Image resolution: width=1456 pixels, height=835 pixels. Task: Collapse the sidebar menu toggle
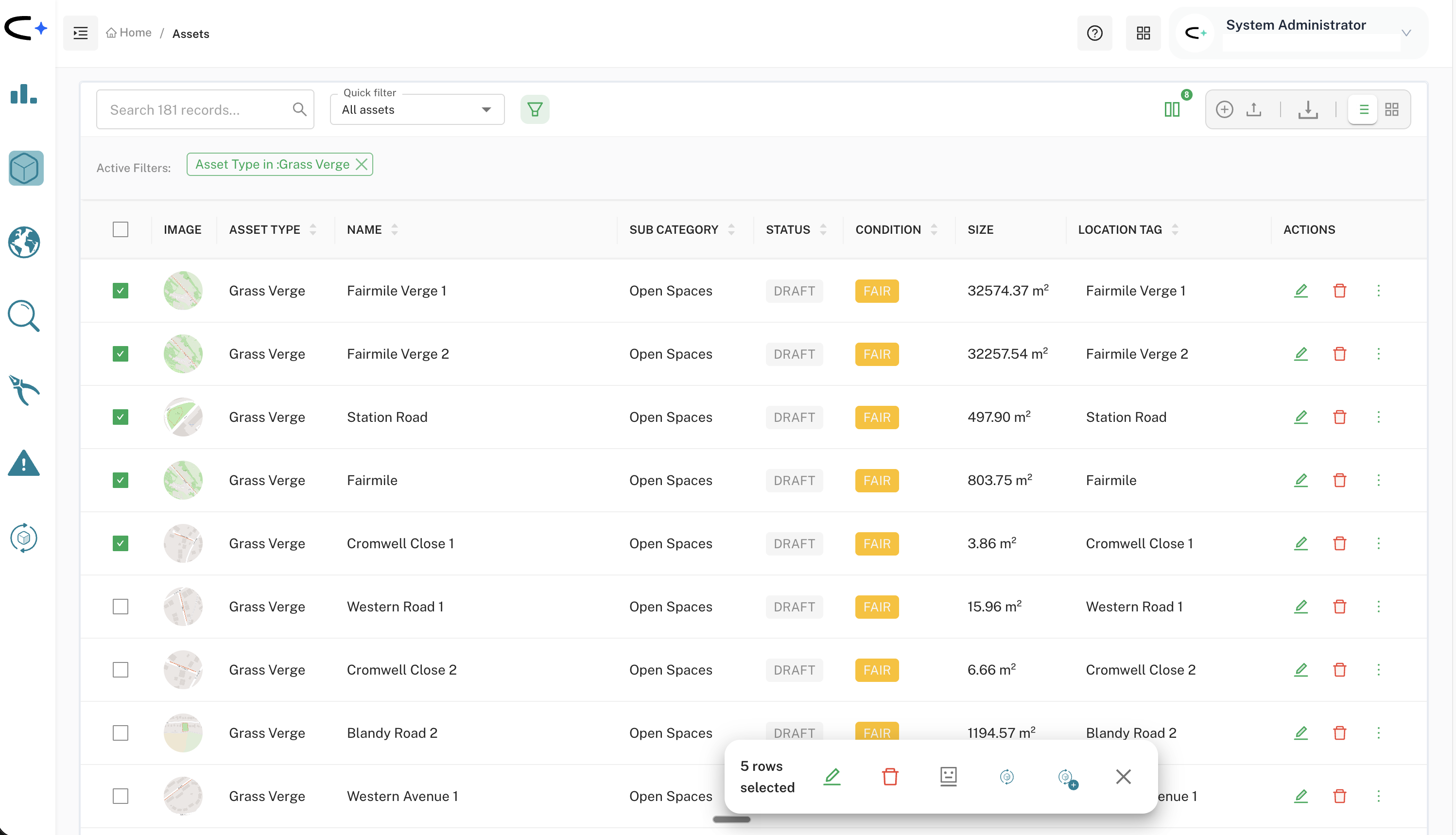(x=81, y=33)
